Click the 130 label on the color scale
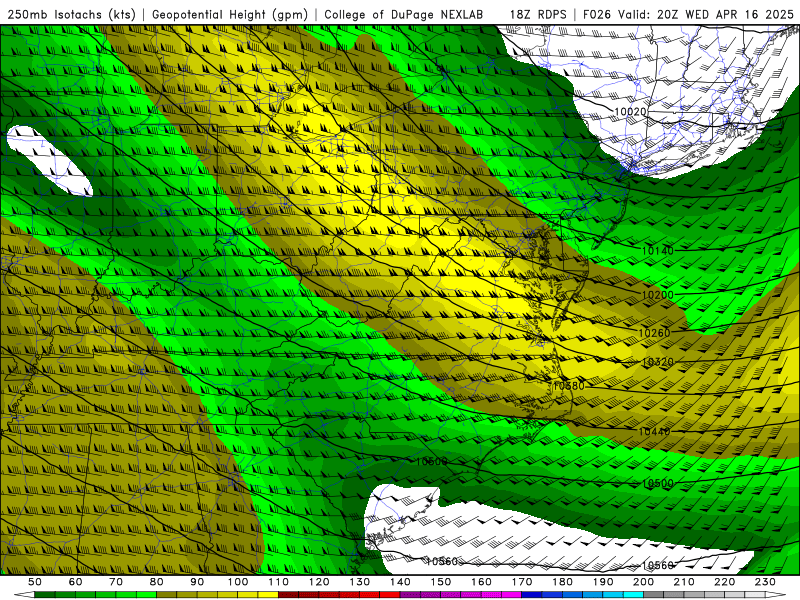Viewport: 800px width, 600px height. point(360,582)
